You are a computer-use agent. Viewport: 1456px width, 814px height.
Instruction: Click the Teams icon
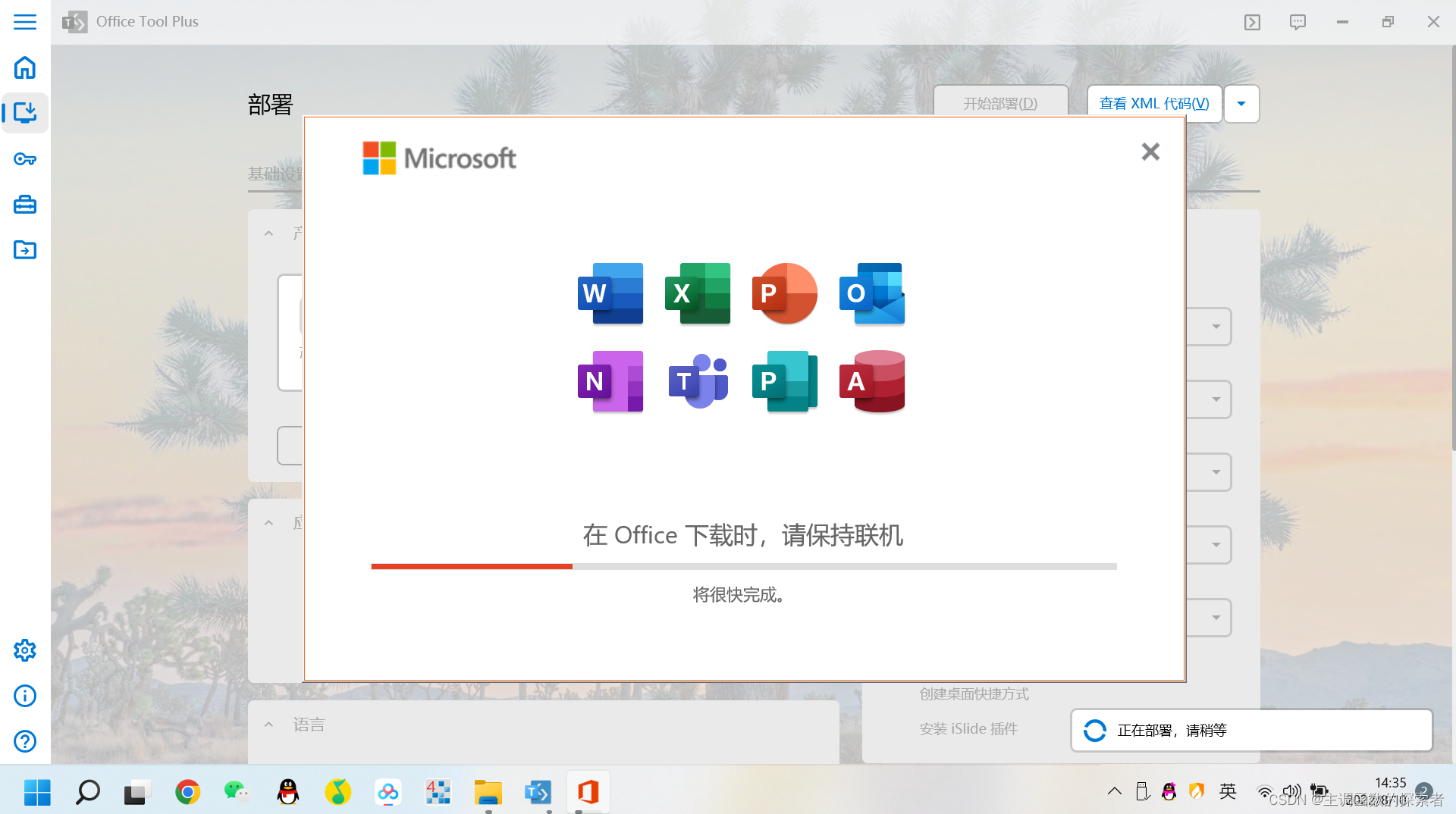tap(698, 381)
